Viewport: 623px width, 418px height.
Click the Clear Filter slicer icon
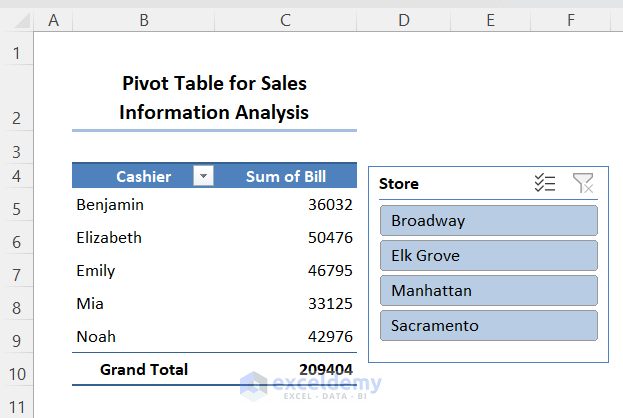tap(583, 183)
